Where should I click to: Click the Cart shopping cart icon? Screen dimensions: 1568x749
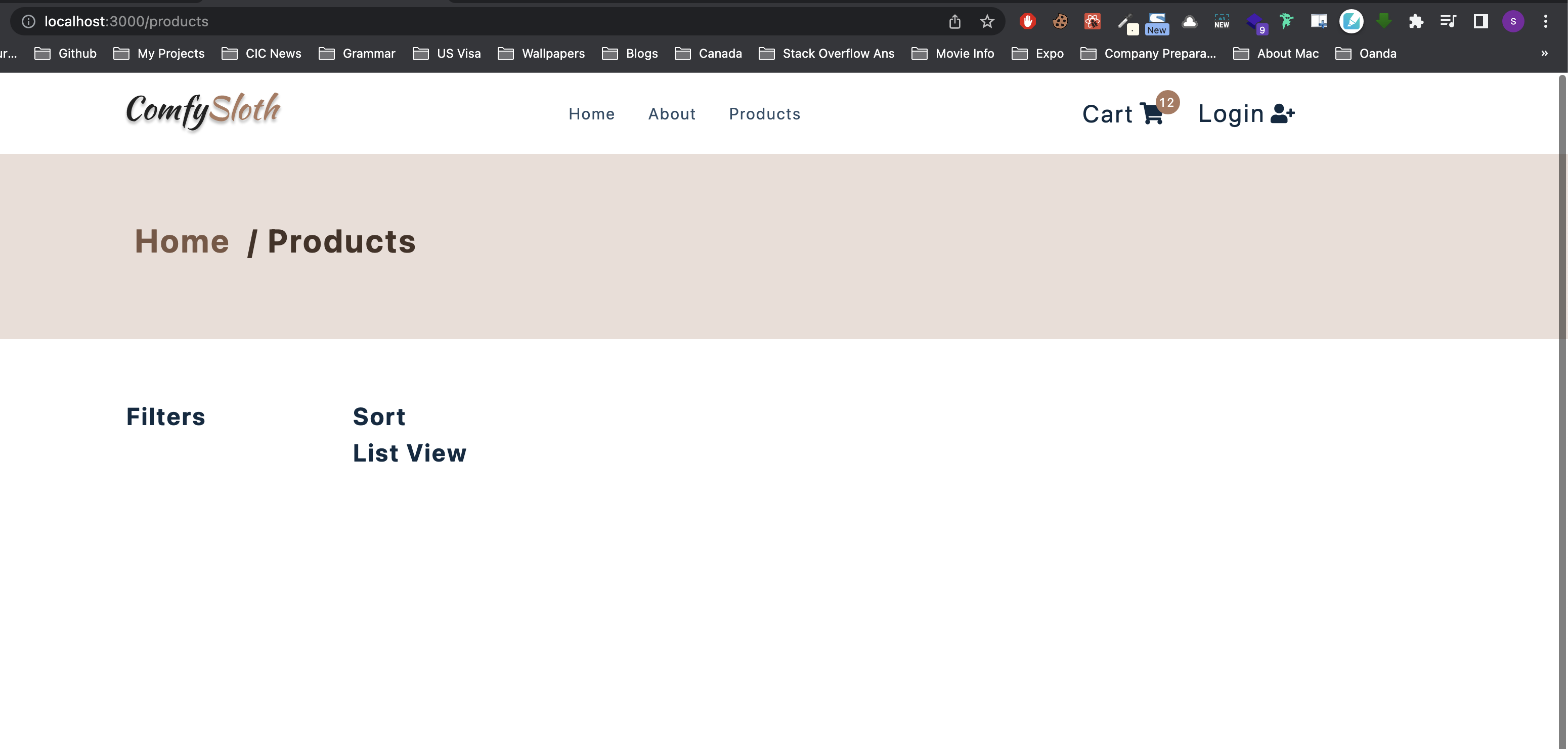1150,114
